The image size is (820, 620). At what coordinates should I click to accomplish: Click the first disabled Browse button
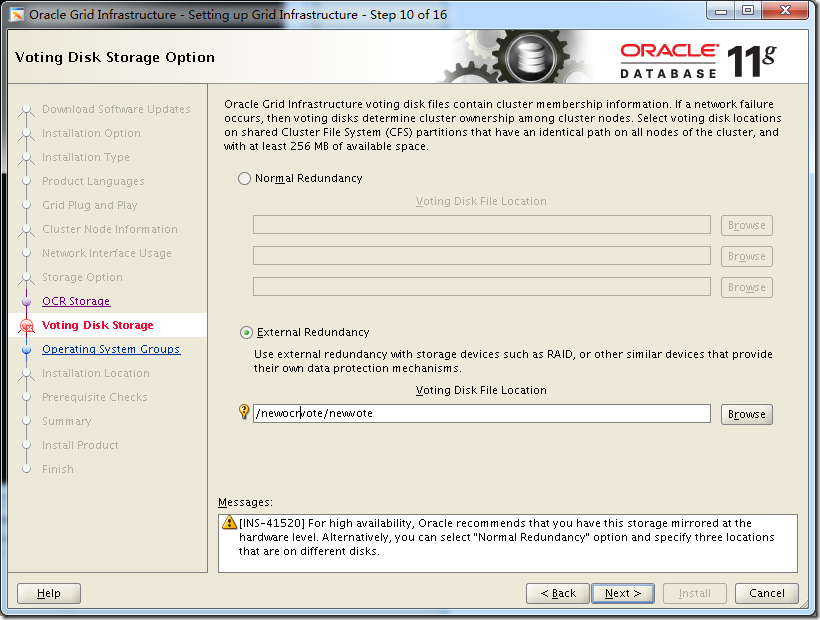pos(746,225)
